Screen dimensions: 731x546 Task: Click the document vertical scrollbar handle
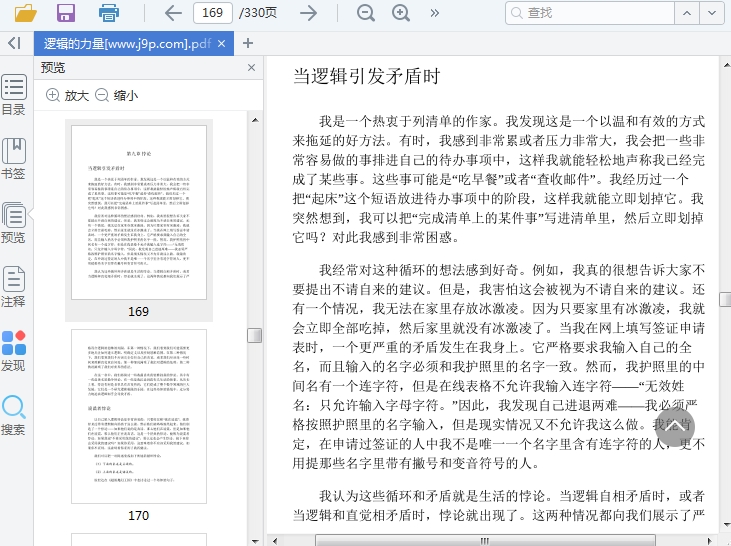pos(725,299)
